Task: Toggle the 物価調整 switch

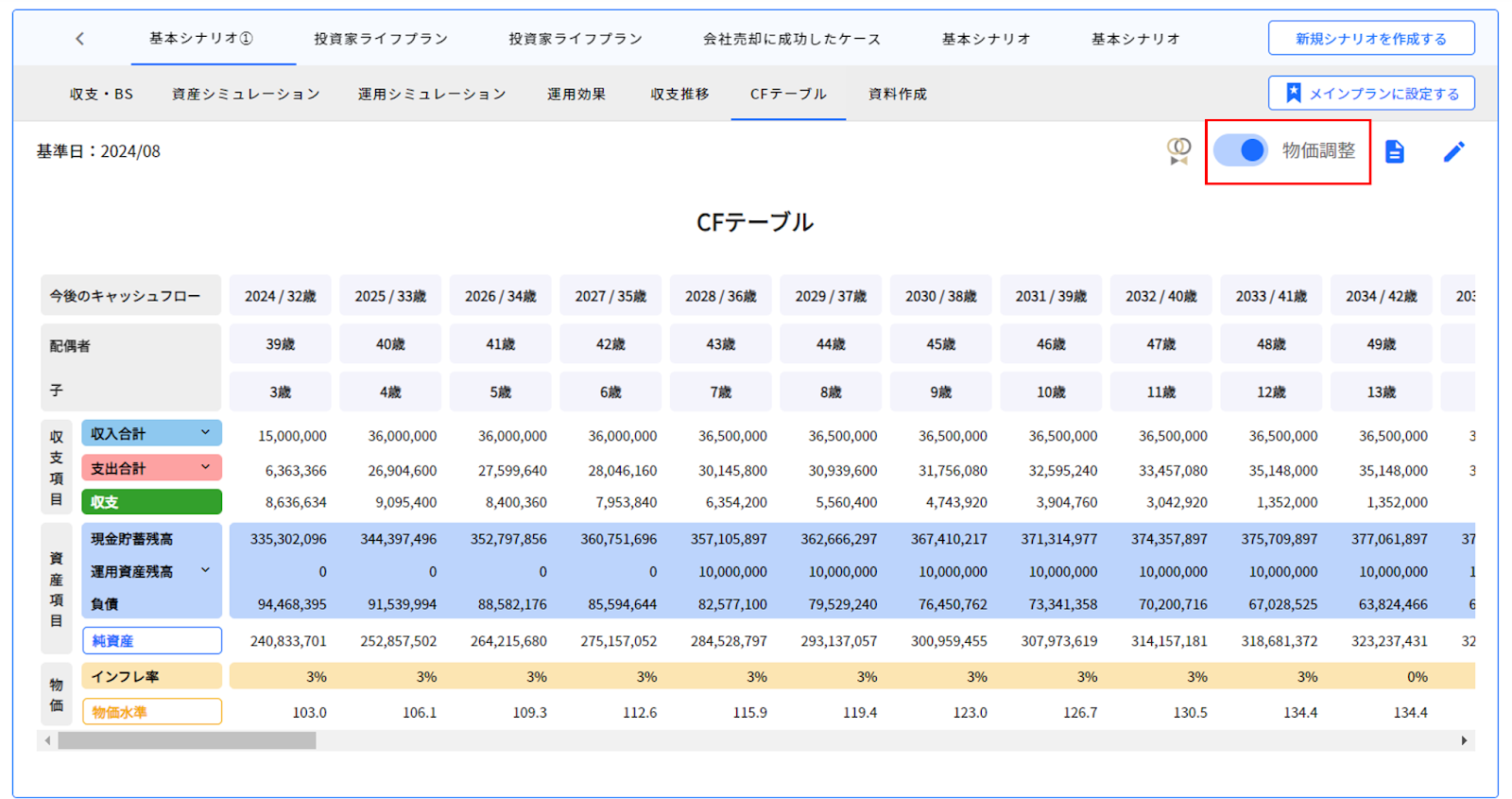Action: point(1241,150)
